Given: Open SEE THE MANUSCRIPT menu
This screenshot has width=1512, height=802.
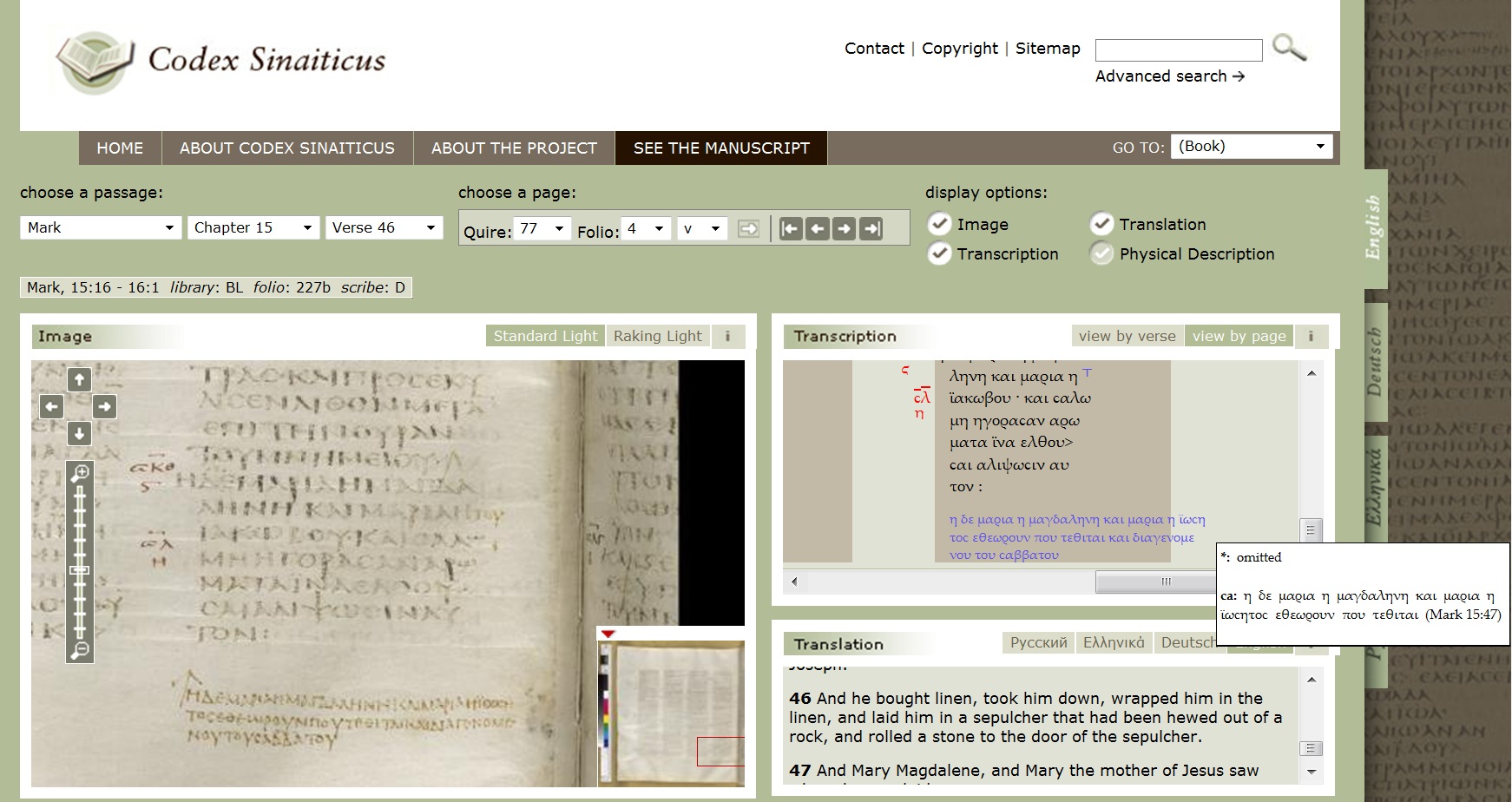Looking at the screenshot, I should coord(721,148).
